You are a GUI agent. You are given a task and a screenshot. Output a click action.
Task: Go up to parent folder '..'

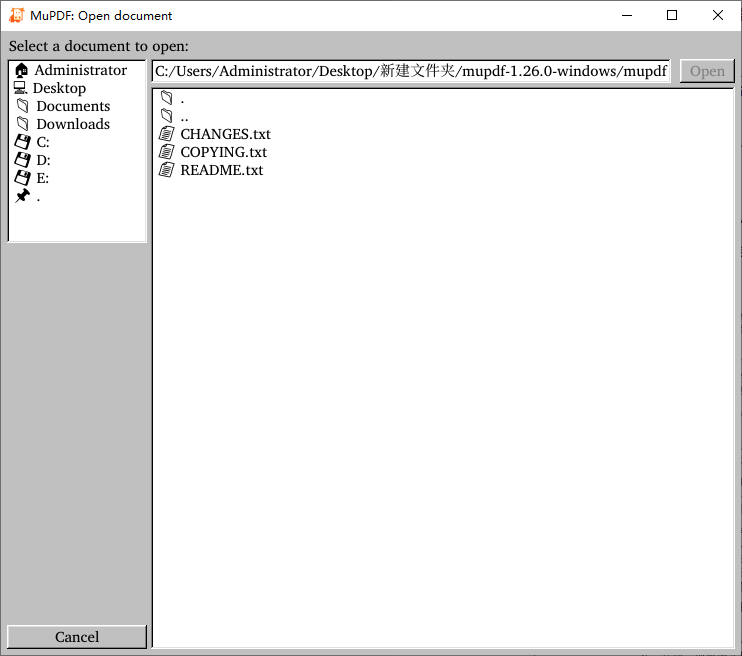184,116
